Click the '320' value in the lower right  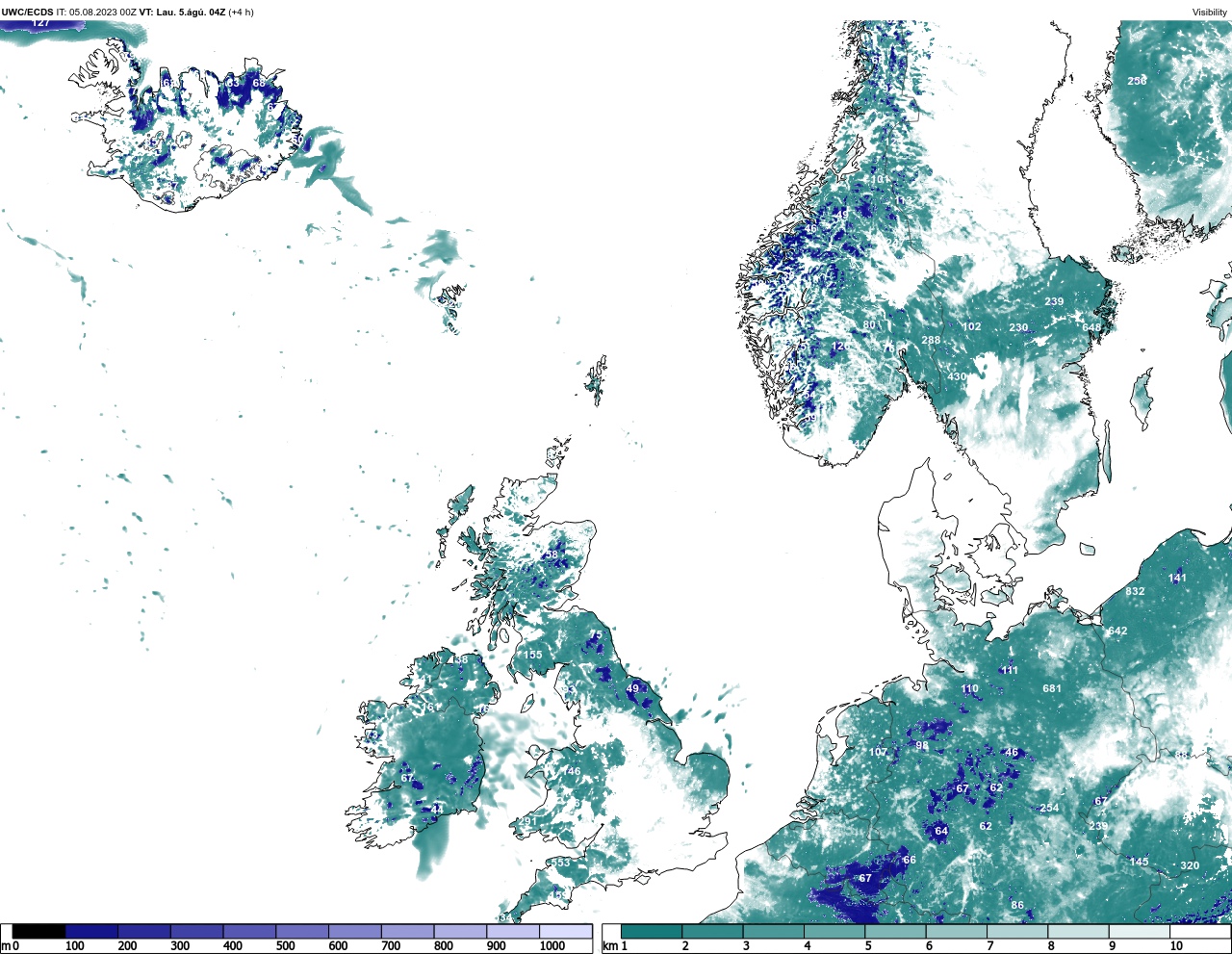[x=1190, y=865]
